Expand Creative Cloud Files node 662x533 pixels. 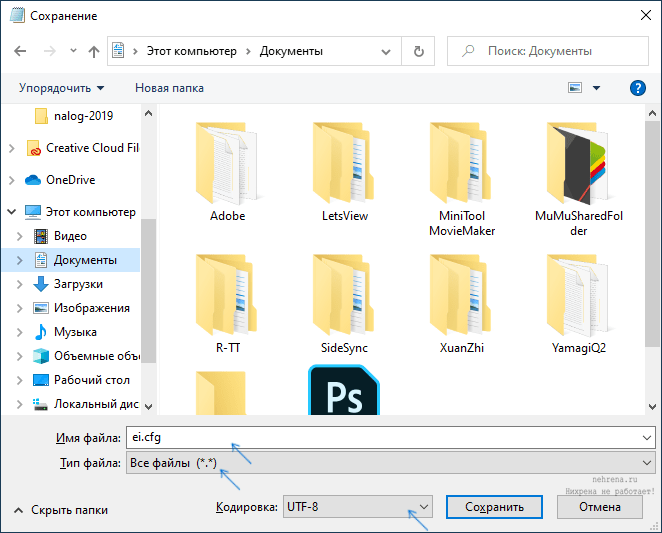(12, 148)
